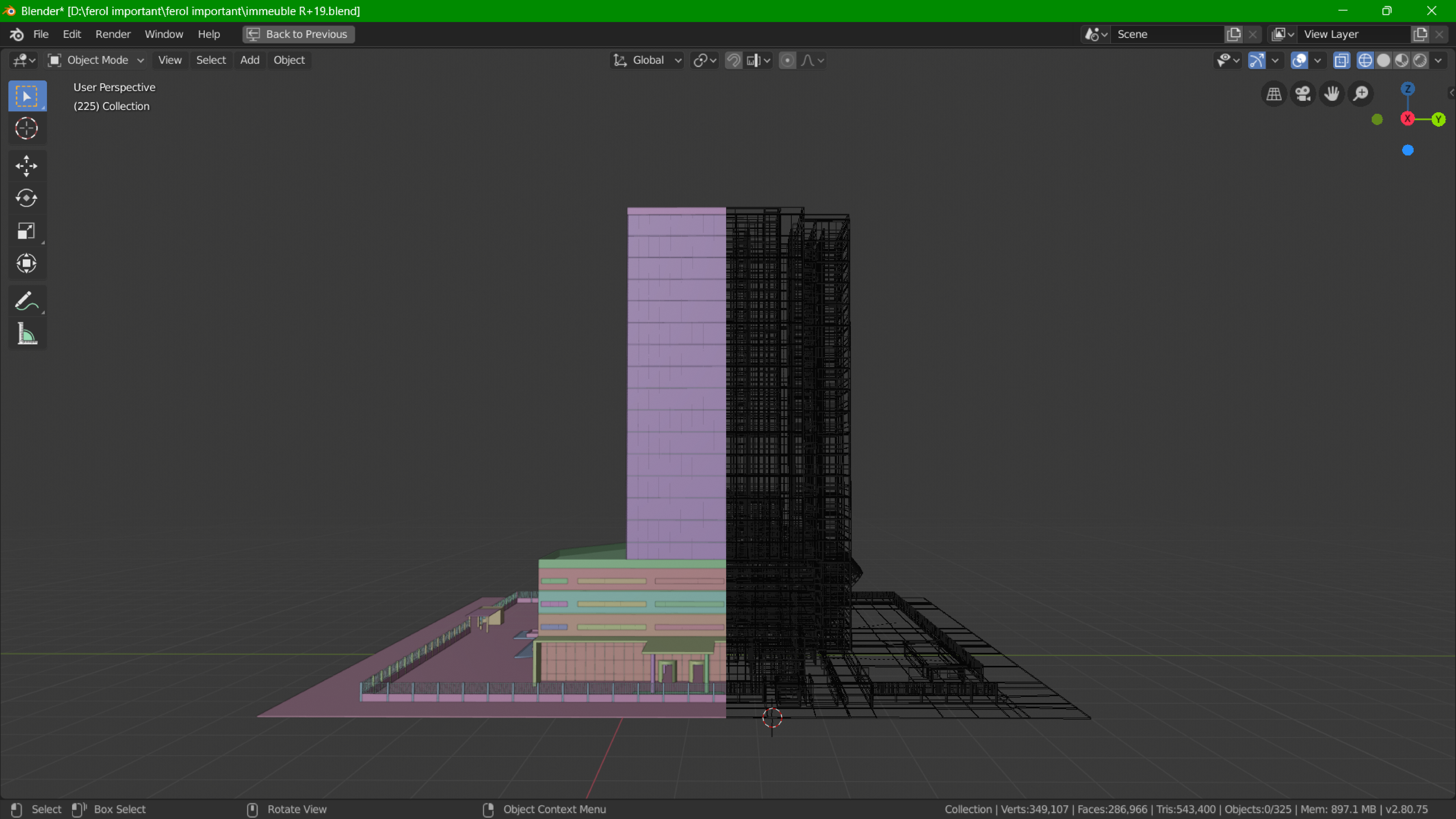Click the add View Layer icon
The image size is (1456, 819).
pyautogui.click(x=1420, y=34)
